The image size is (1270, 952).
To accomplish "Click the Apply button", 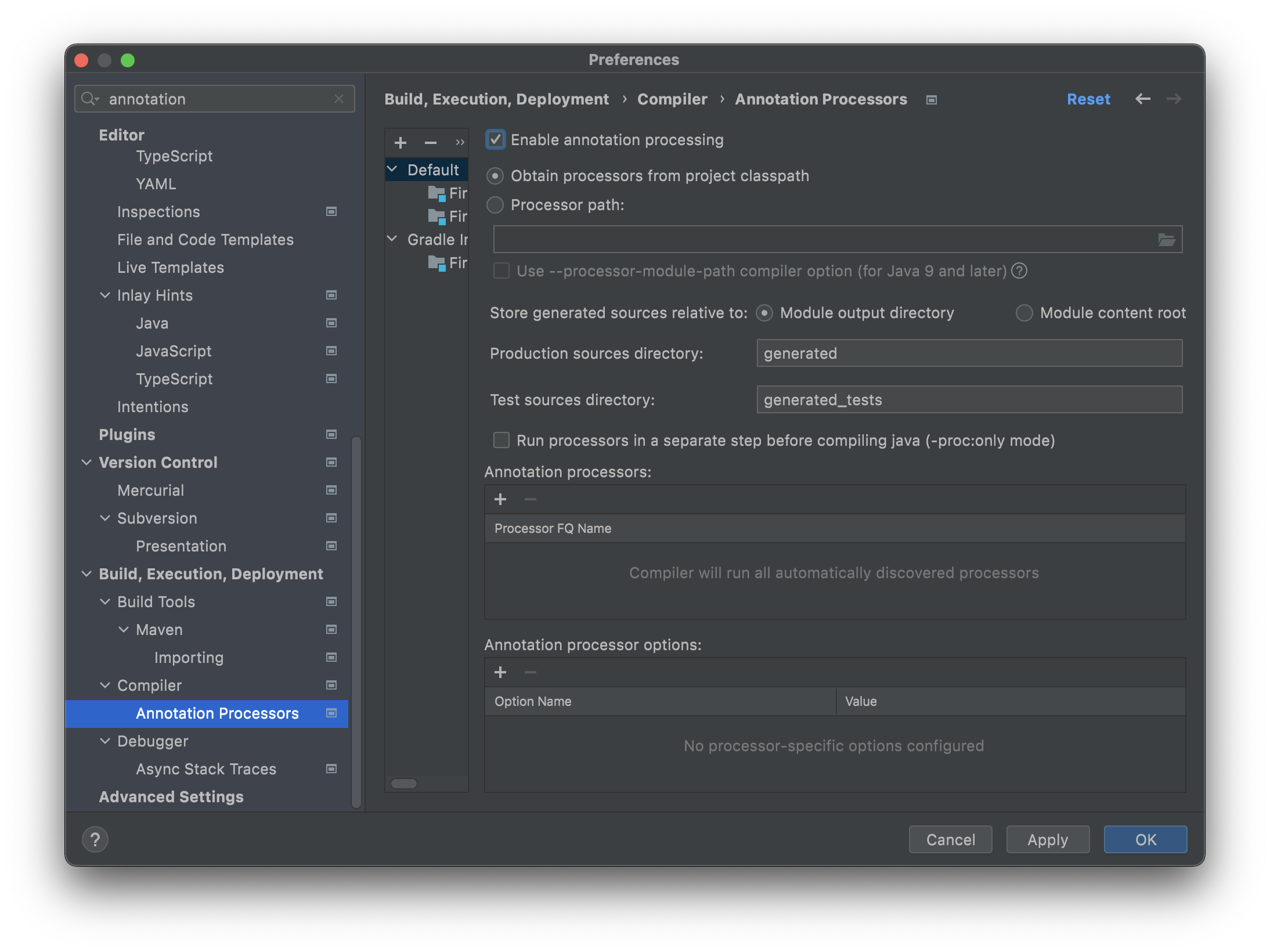I will [1047, 839].
